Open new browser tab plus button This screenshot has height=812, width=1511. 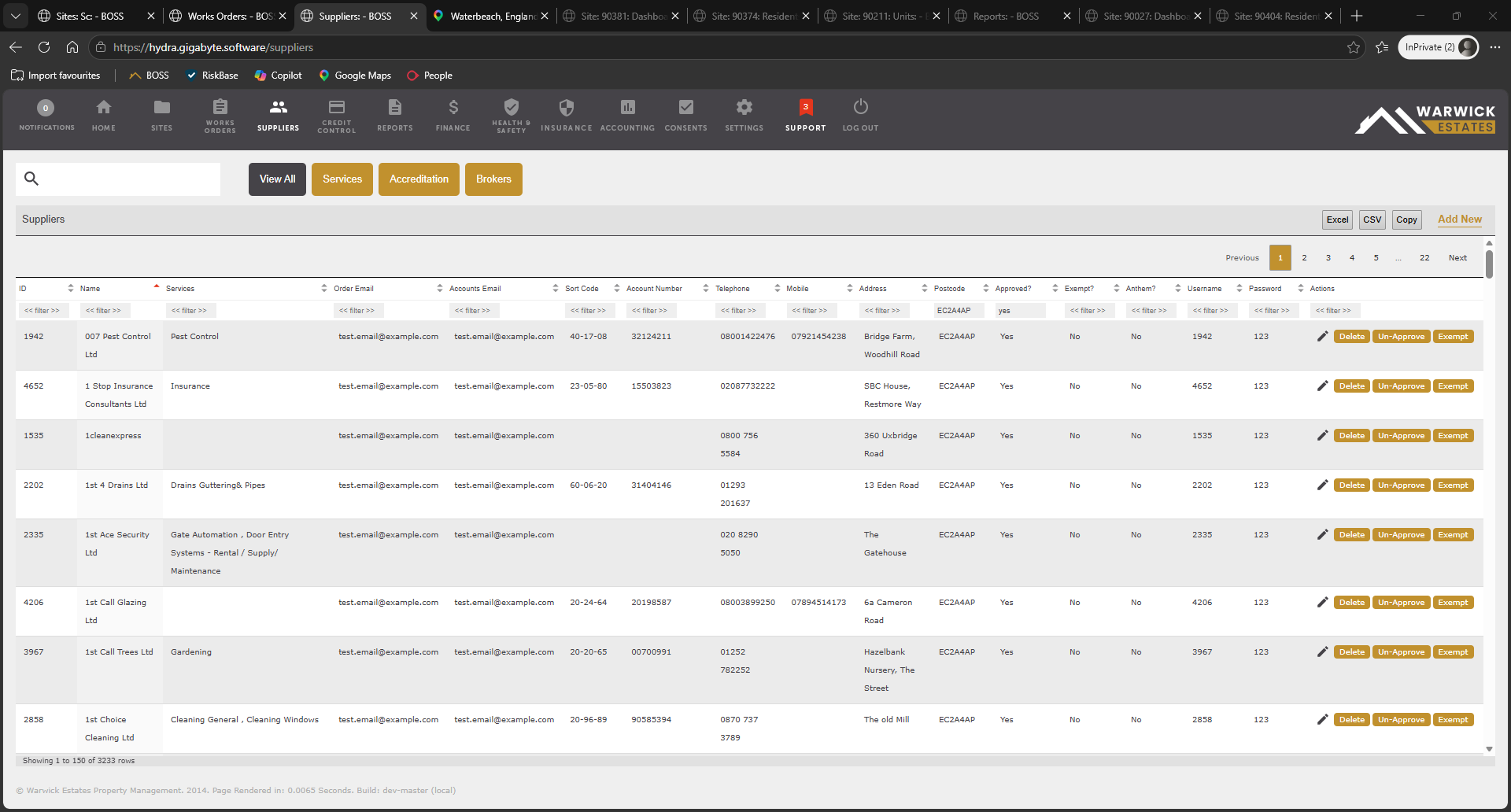pyautogui.click(x=1356, y=16)
